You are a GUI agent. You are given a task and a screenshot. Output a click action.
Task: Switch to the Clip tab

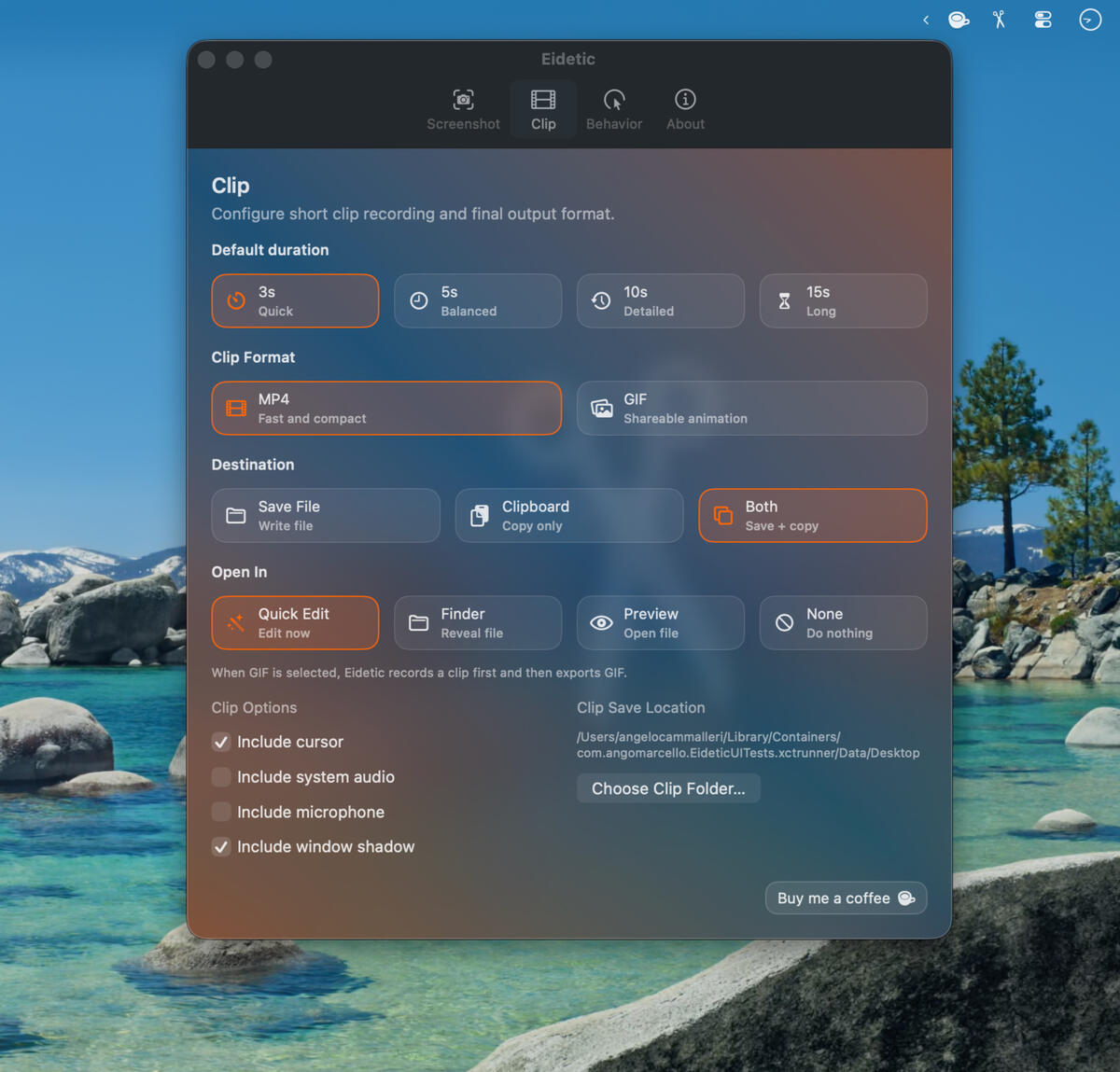click(x=543, y=110)
